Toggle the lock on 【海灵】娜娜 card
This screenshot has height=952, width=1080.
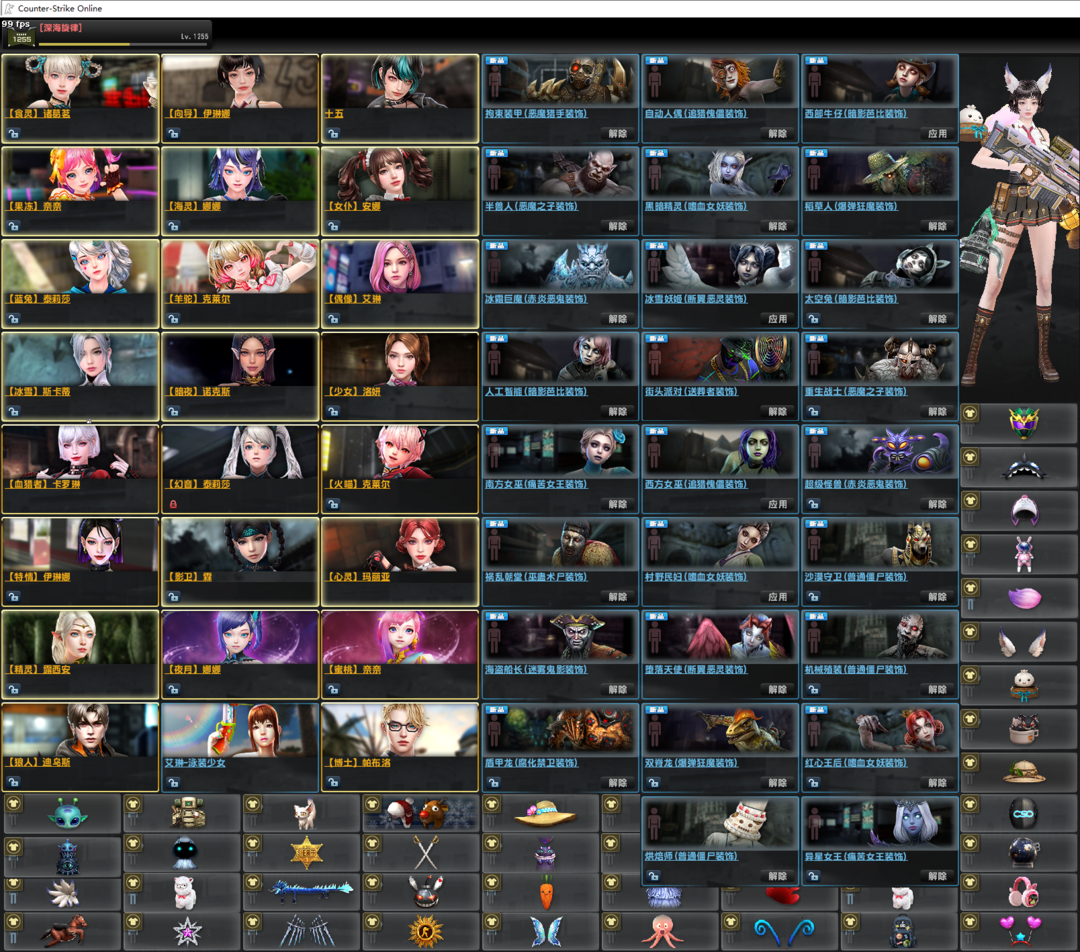tap(174, 226)
